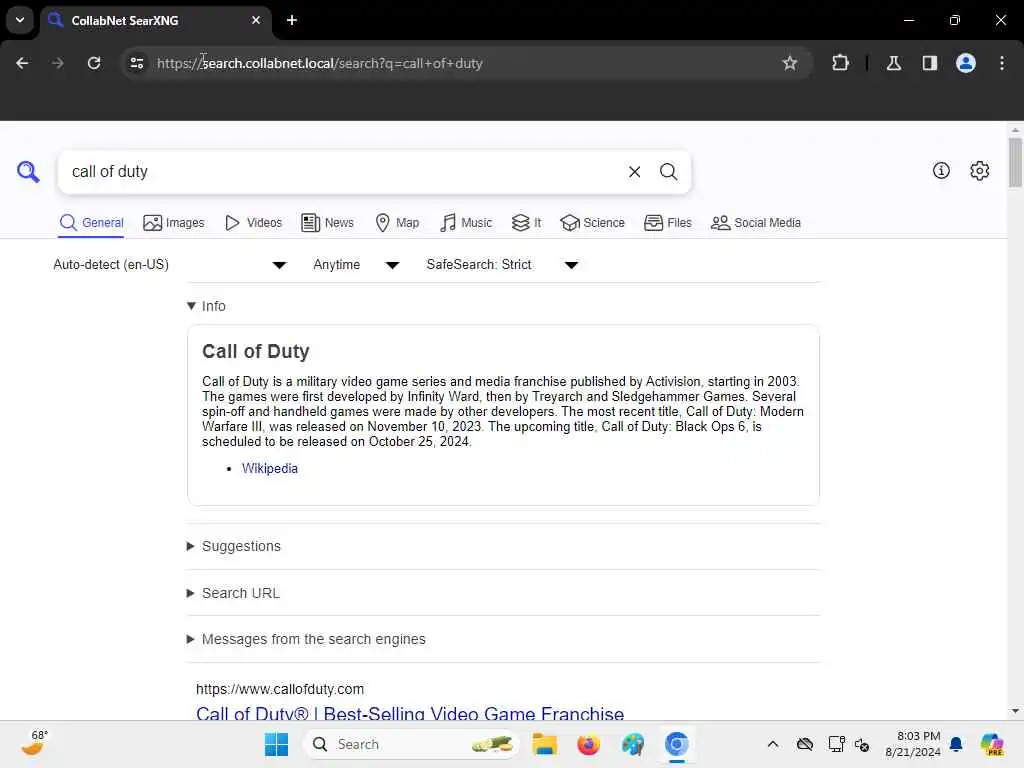Click the cloud sync tray icon
Screen dimensions: 1024x768
805,744
